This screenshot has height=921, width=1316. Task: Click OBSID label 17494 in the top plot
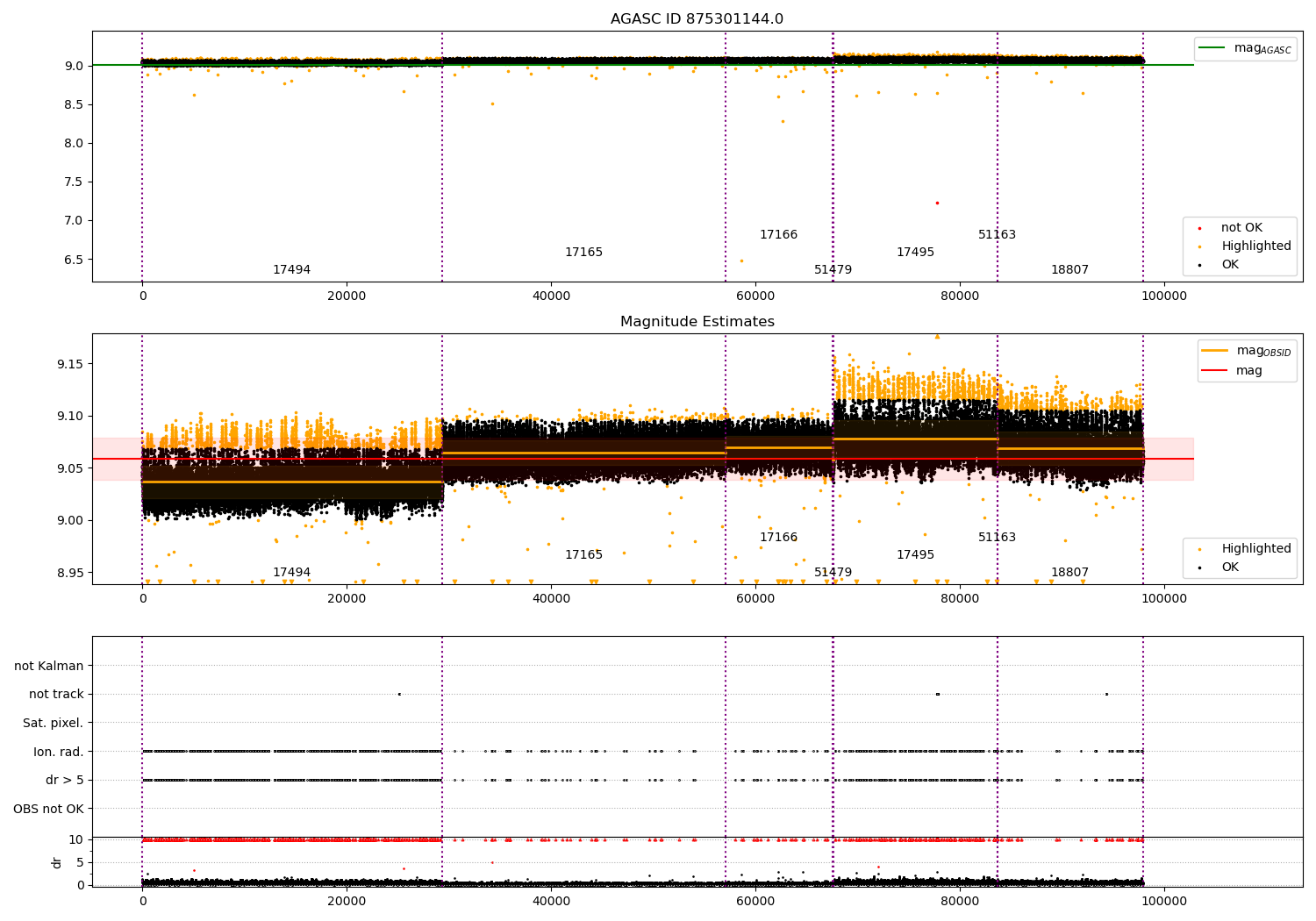[x=291, y=270]
